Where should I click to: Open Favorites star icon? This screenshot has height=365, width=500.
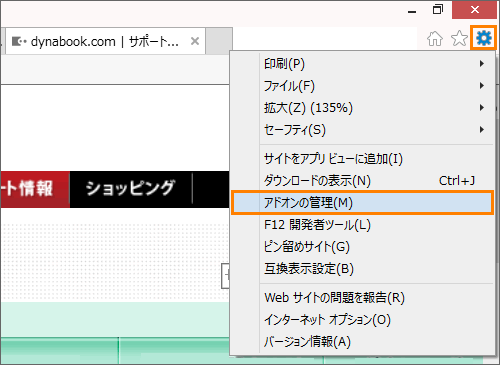(x=459, y=38)
